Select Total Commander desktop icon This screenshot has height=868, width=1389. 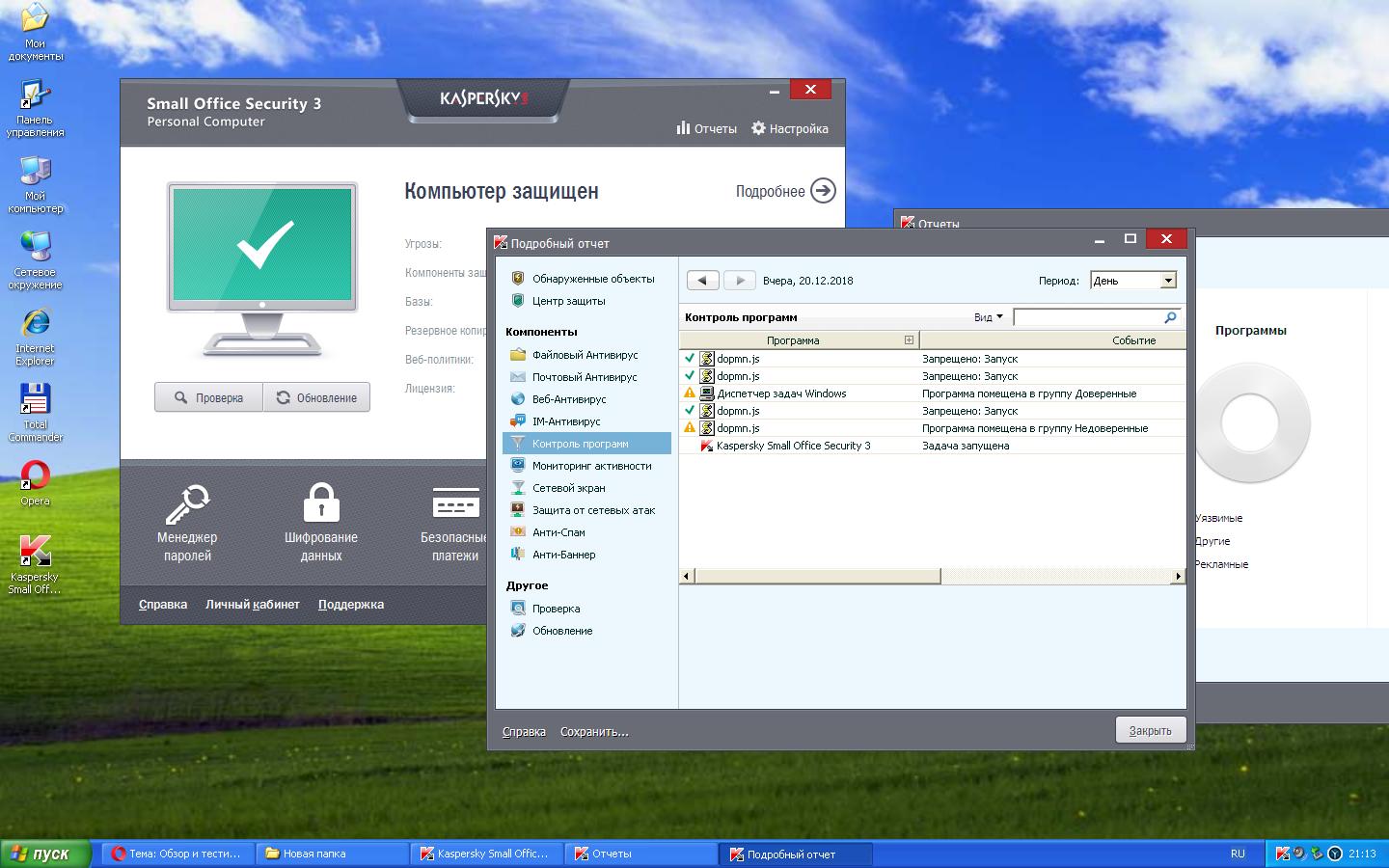[36, 400]
